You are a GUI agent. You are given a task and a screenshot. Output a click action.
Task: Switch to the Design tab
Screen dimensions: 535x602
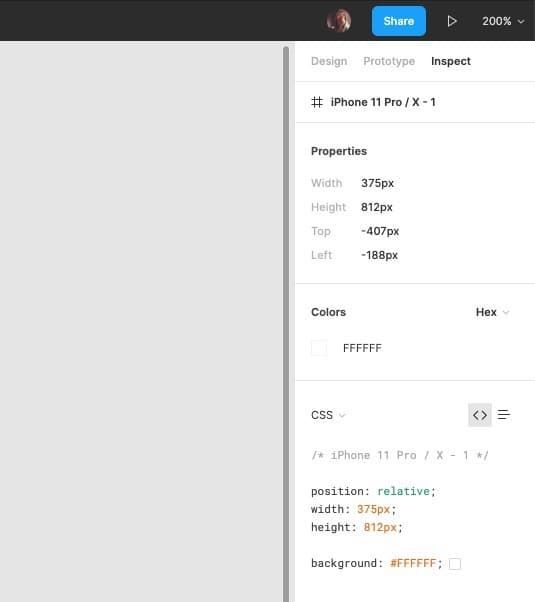click(x=329, y=61)
